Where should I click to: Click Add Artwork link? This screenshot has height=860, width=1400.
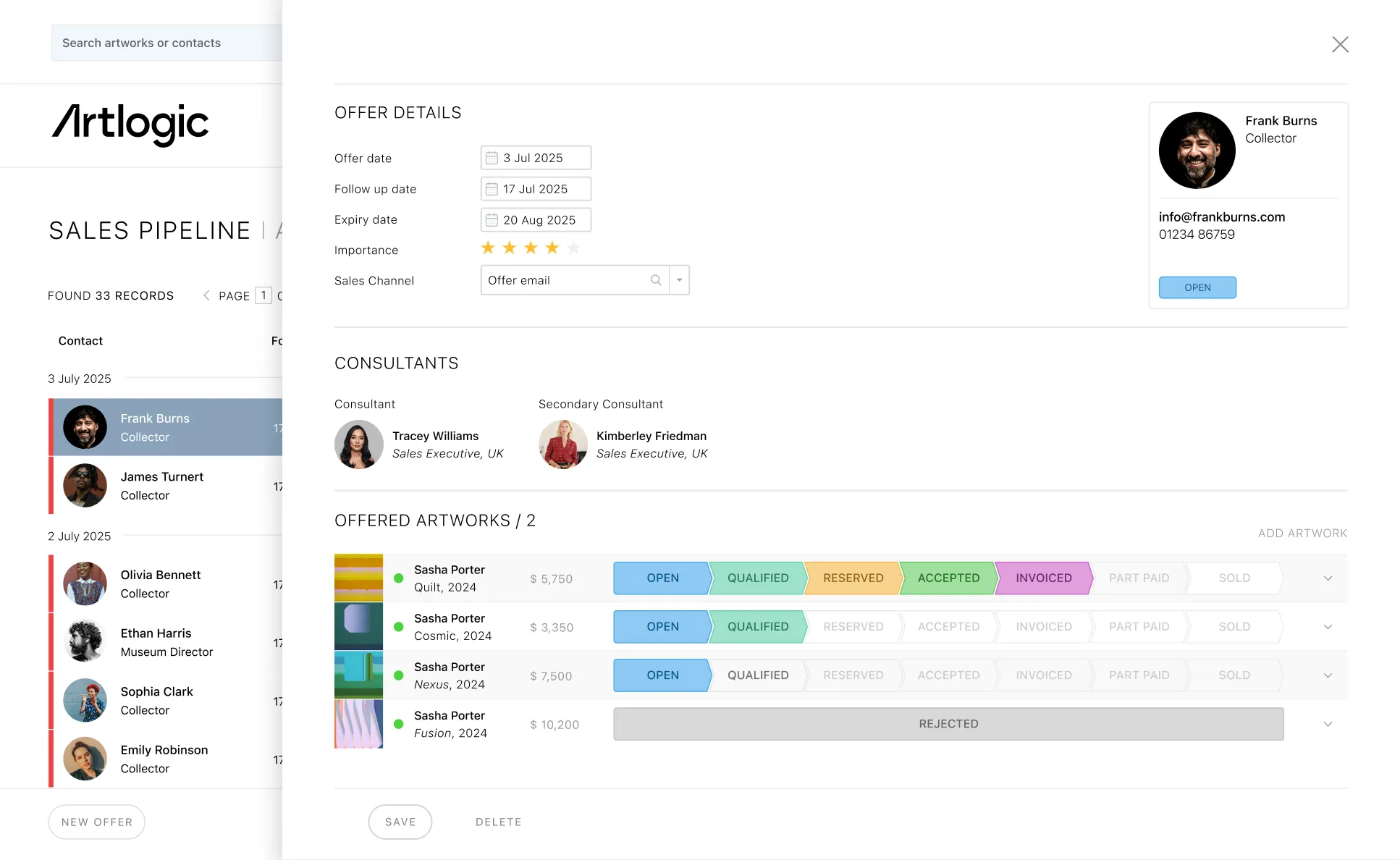1302,534
